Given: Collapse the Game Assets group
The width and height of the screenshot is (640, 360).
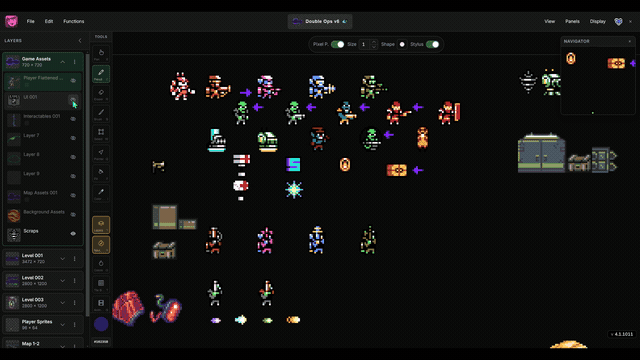Looking at the screenshot, I should [x=63, y=62].
